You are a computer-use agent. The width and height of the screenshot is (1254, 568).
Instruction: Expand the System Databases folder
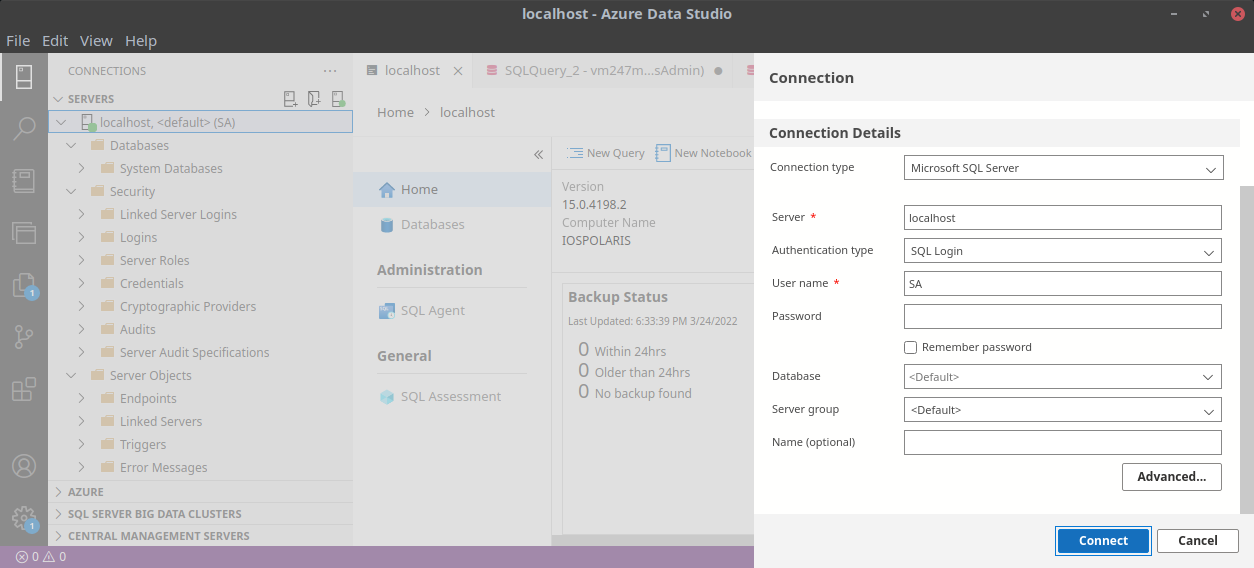(x=82, y=168)
